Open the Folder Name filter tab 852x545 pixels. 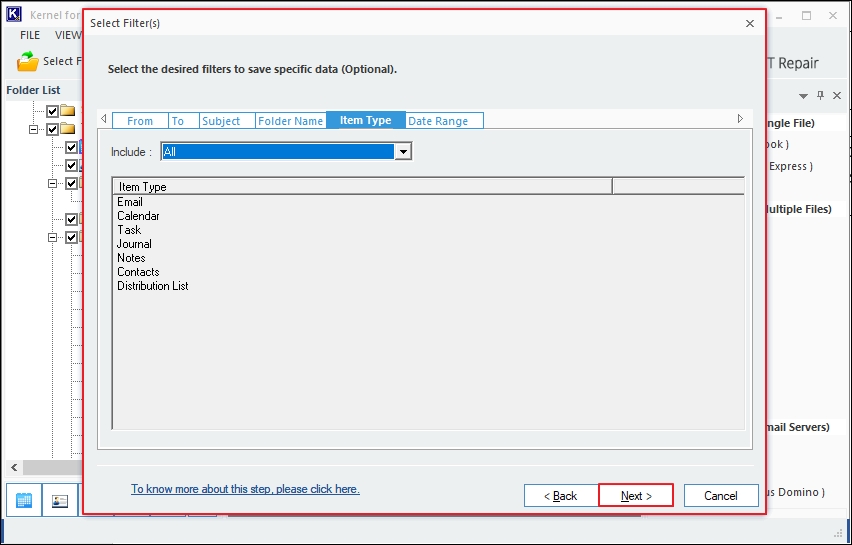[x=291, y=121]
